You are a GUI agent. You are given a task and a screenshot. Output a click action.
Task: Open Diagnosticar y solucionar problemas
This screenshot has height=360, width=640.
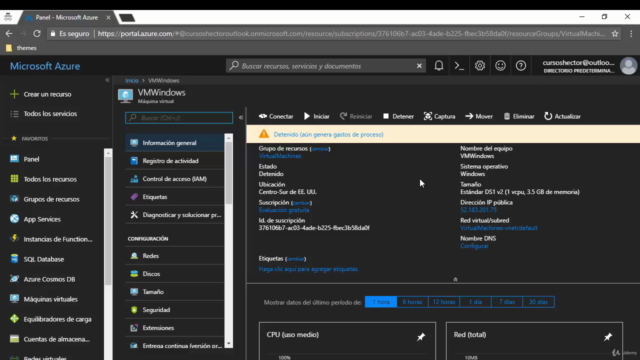(x=175, y=215)
